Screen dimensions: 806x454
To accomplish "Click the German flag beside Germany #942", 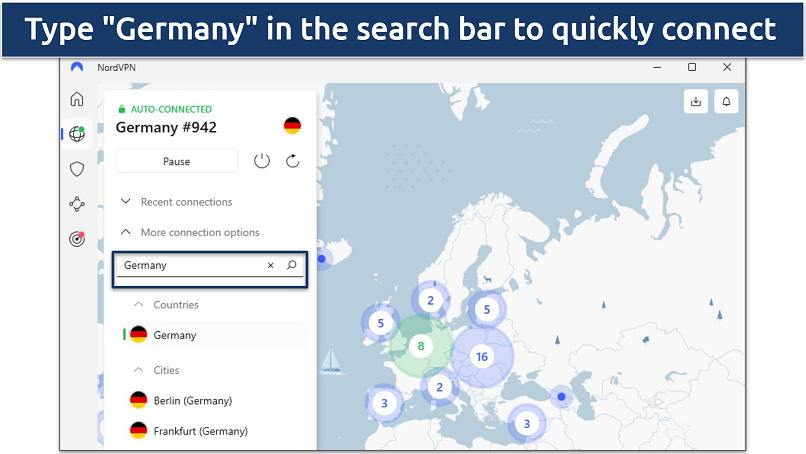I will click(x=292, y=125).
